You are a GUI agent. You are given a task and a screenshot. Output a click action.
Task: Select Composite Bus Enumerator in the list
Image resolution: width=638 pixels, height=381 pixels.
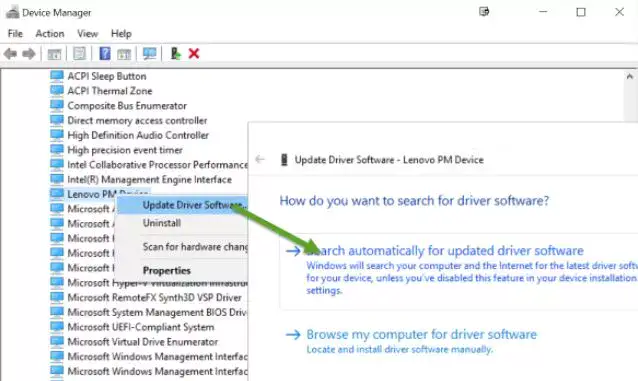coord(127,106)
